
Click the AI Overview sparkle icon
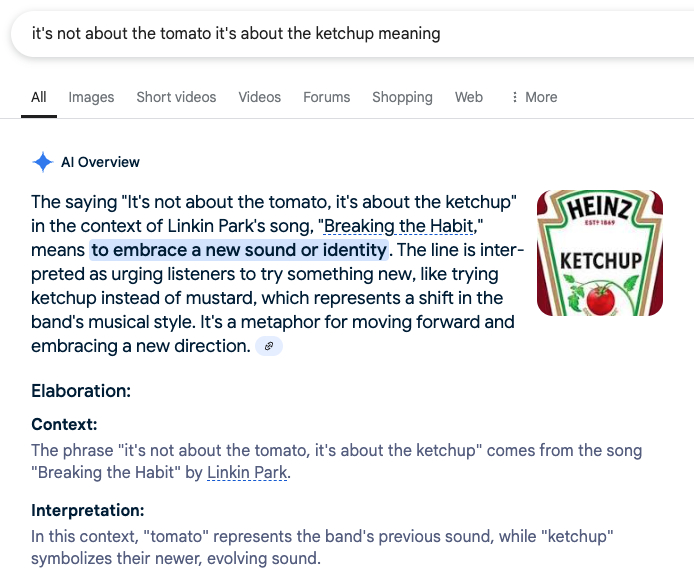pos(43,162)
